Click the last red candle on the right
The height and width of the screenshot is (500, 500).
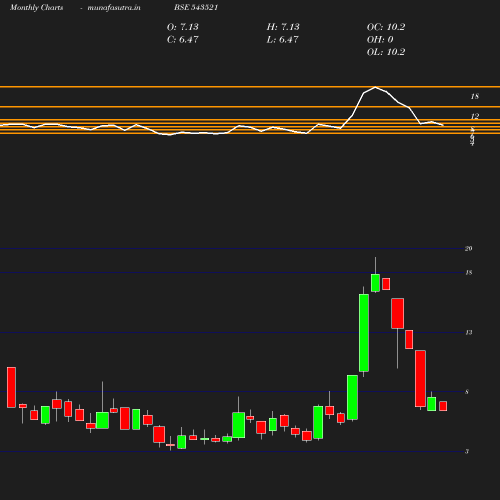(443, 406)
